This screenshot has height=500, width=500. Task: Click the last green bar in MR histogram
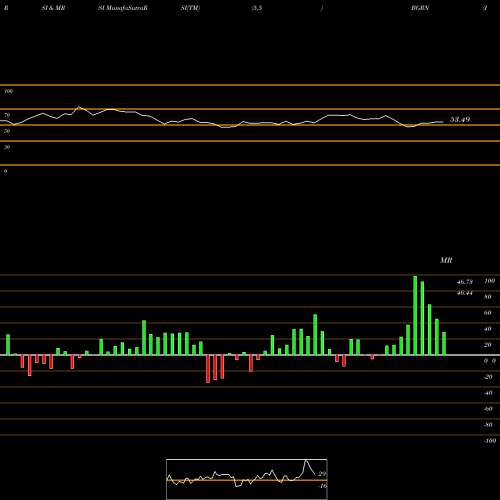pyautogui.click(x=444, y=343)
